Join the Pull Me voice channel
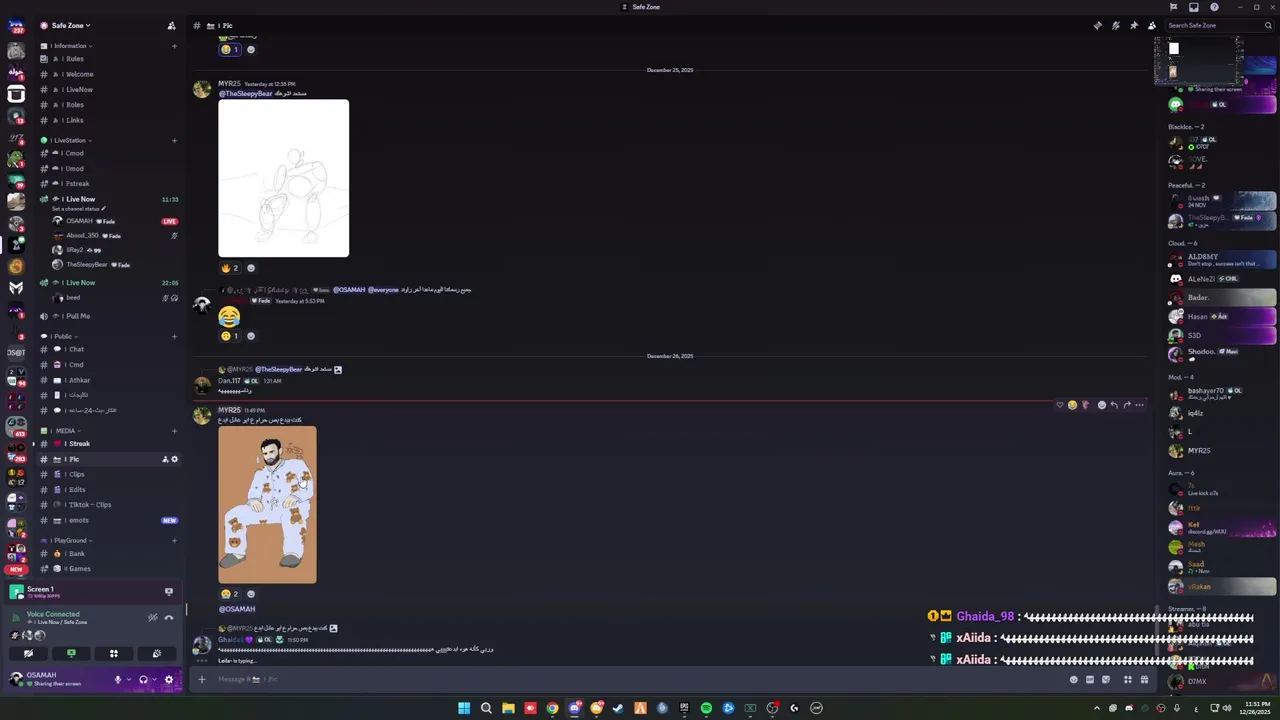Screen dimensions: 1280x720 click(109, 316)
